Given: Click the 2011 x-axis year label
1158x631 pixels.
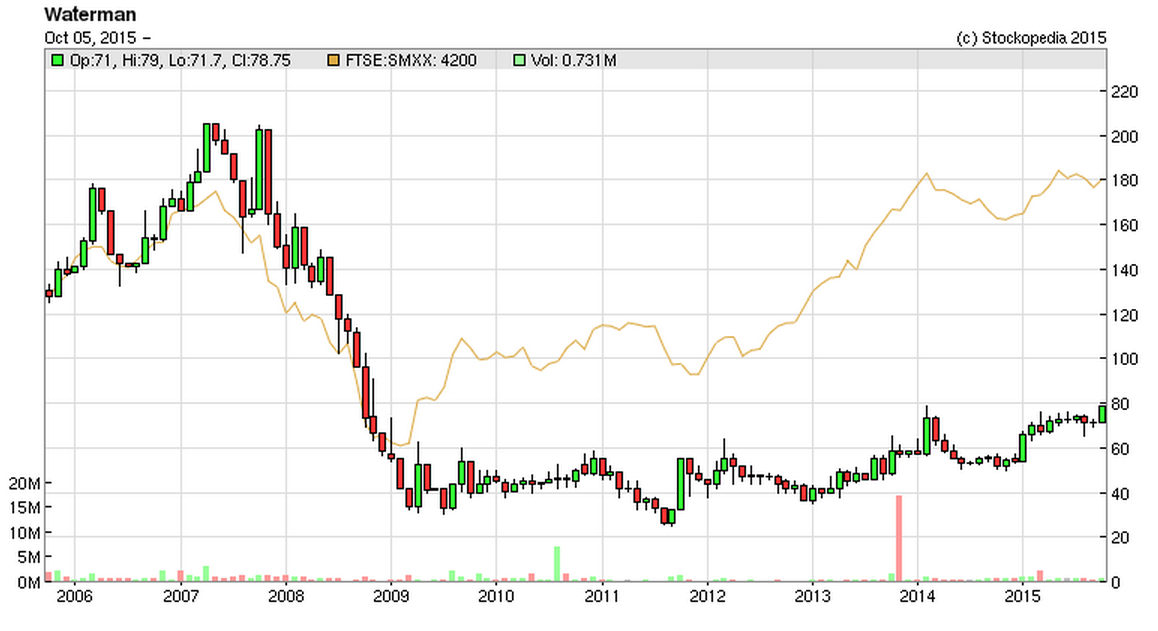Looking at the screenshot, I should 602,596.
